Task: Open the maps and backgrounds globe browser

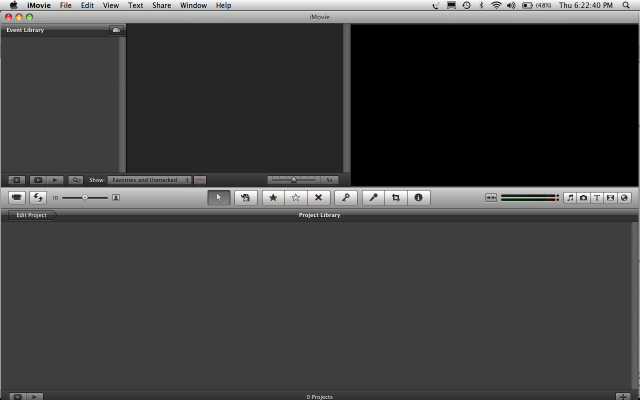Action: (x=624, y=198)
